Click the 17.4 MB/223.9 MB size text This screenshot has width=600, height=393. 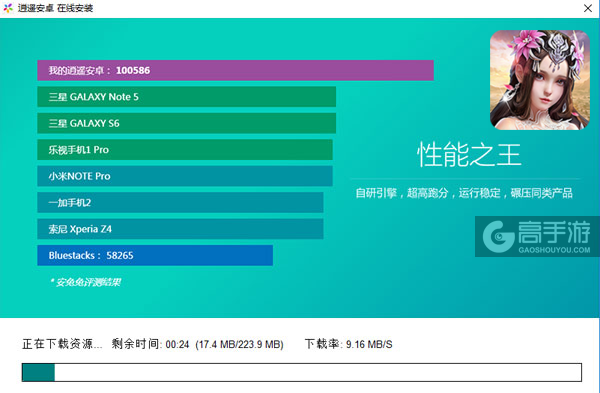240,344
